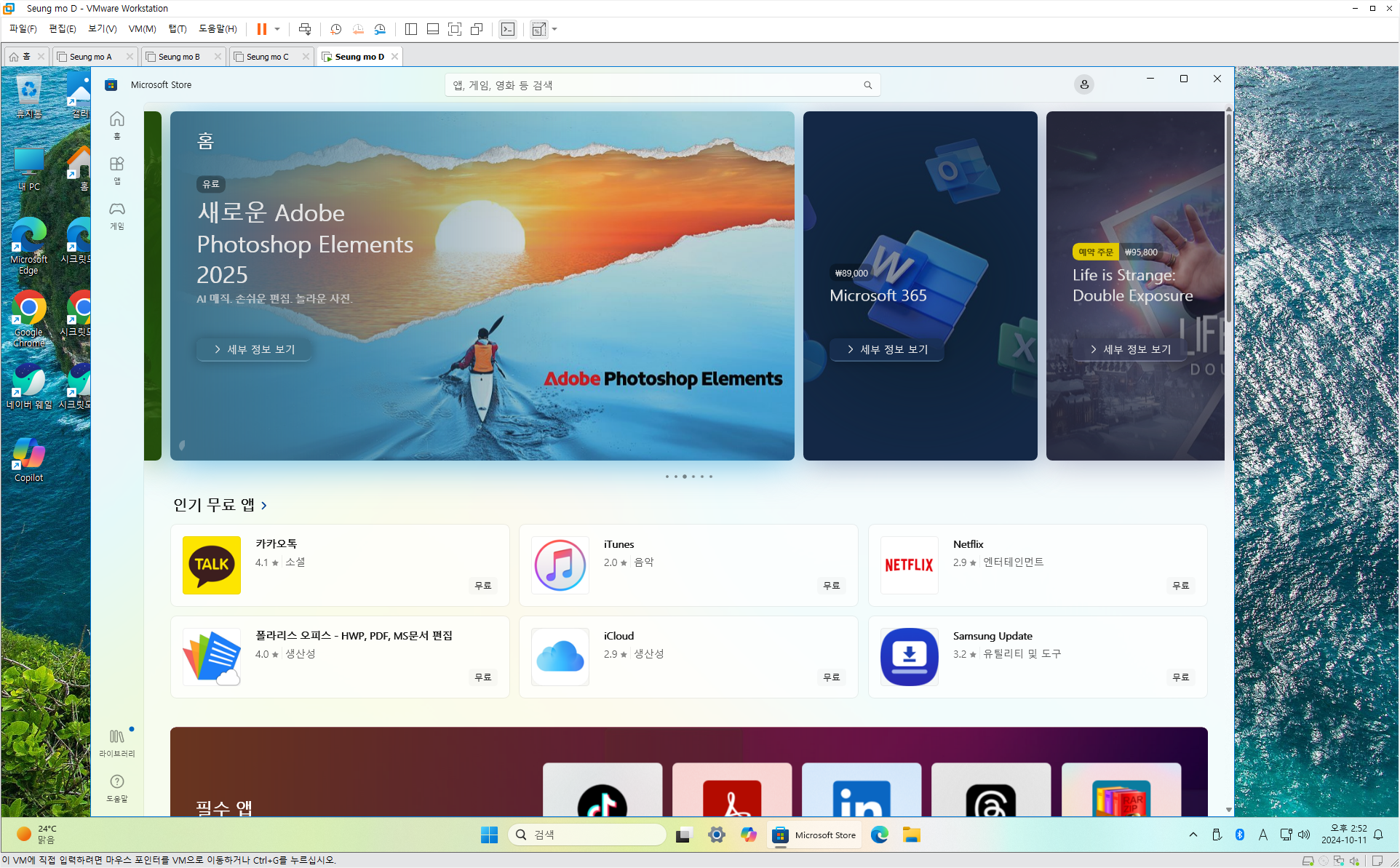Click the user profile icon in Store
Screen dimensions: 1400x868
pos(1083,84)
